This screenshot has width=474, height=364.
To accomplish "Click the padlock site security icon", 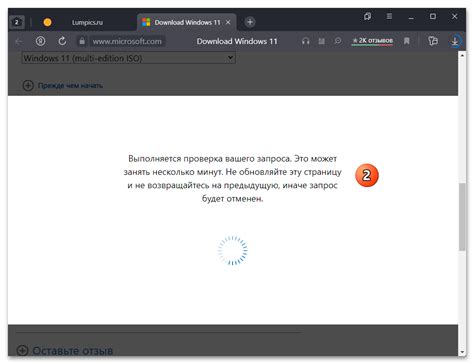I will point(82,41).
